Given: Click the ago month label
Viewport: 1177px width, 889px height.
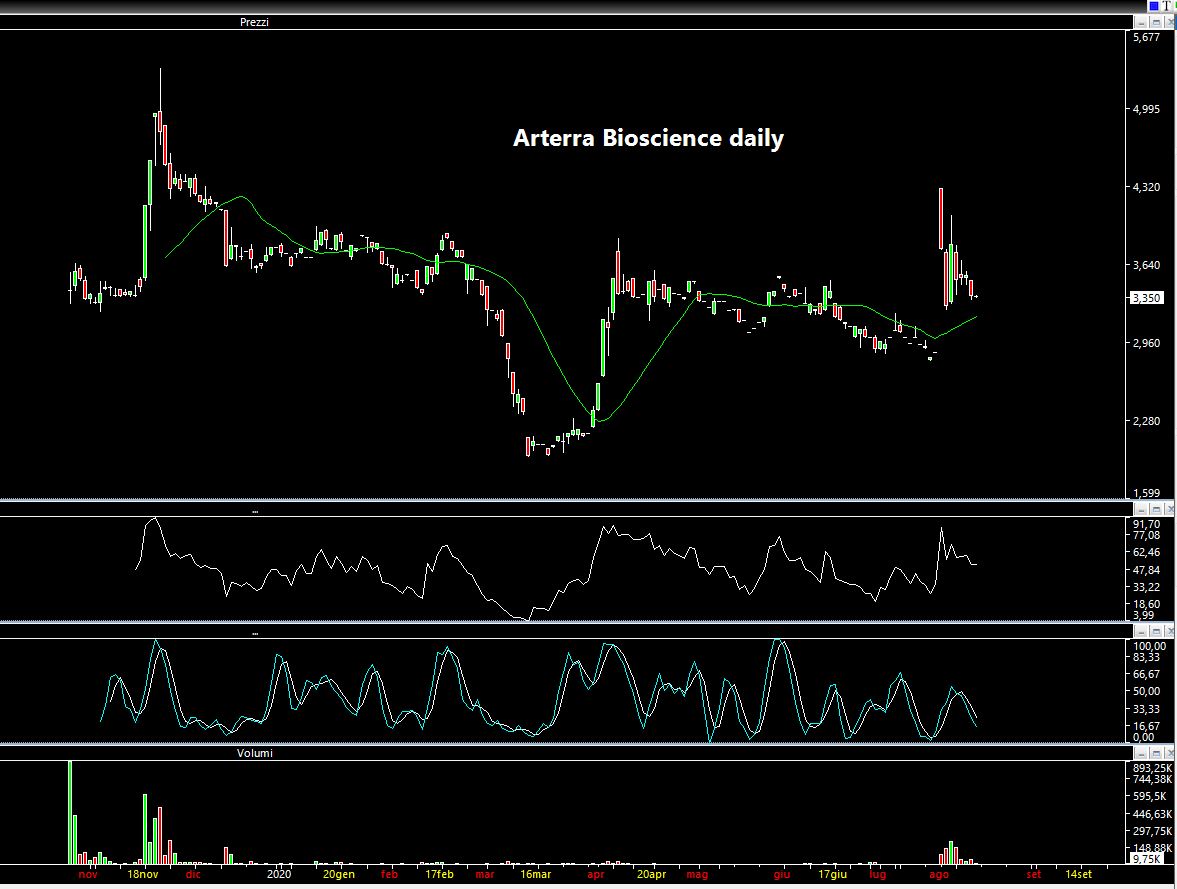Looking at the screenshot, I should pyautogui.click(x=939, y=875).
